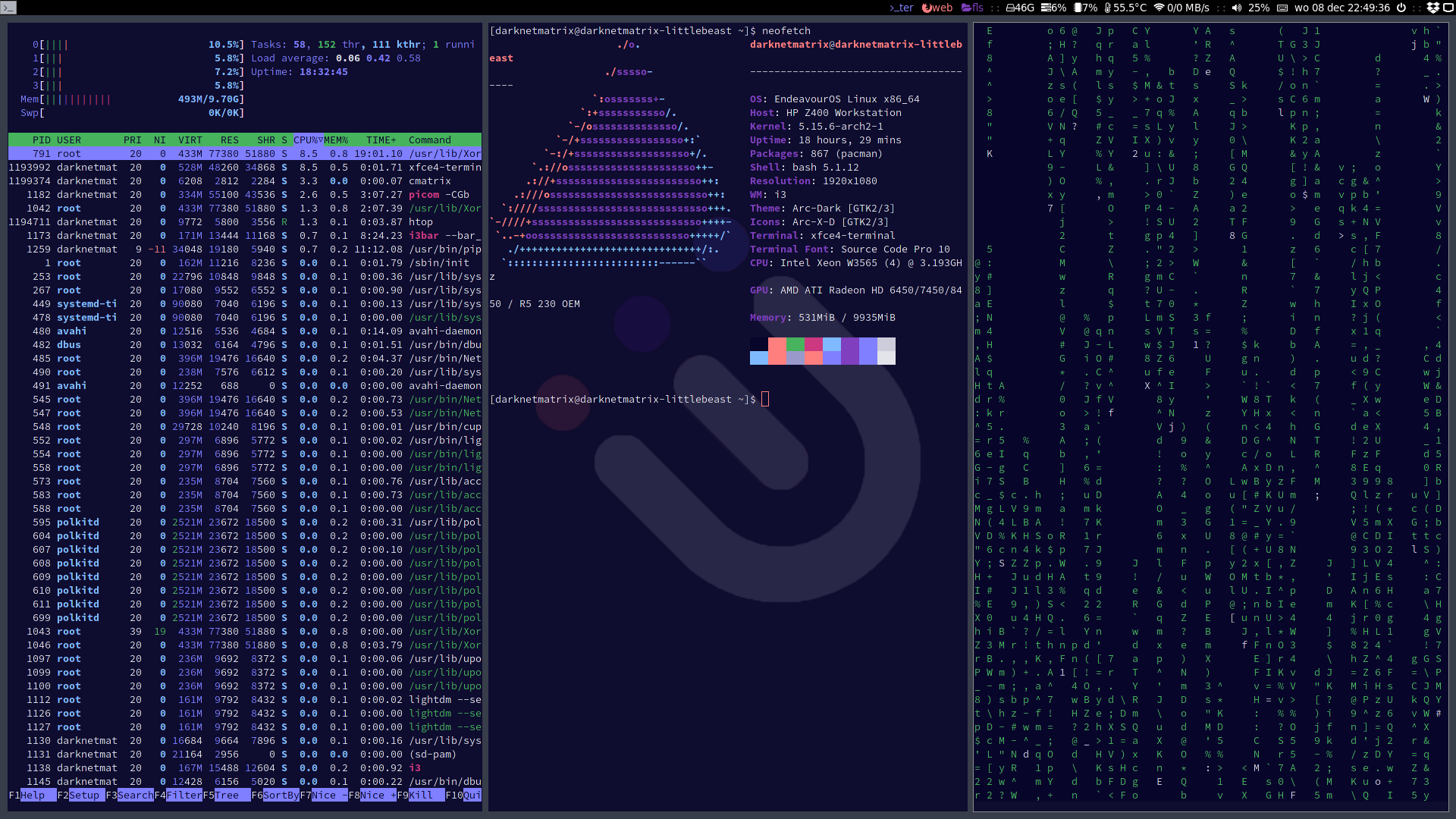Image resolution: width=1456 pixels, height=819 pixels.
Task: Click the F5 Tree button in htop
Action: [227, 795]
